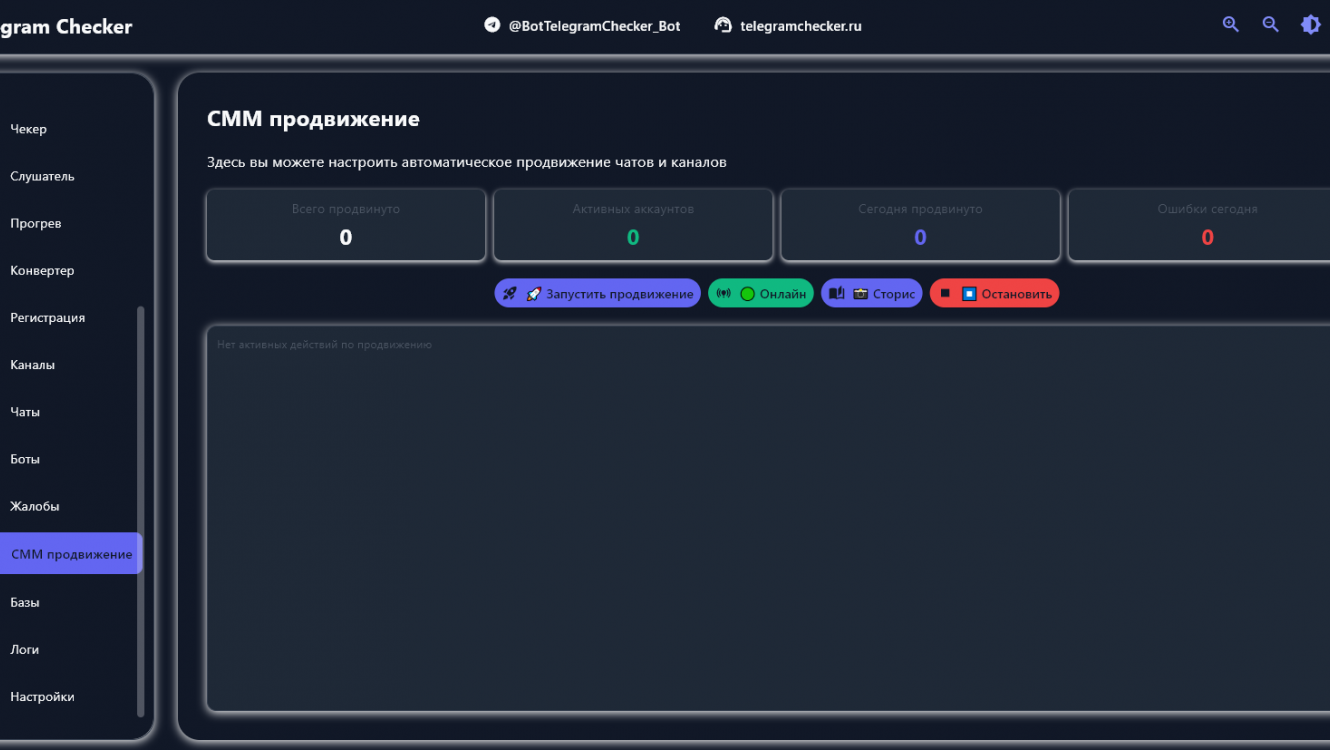Click the support headset icon in header

pos(723,25)
